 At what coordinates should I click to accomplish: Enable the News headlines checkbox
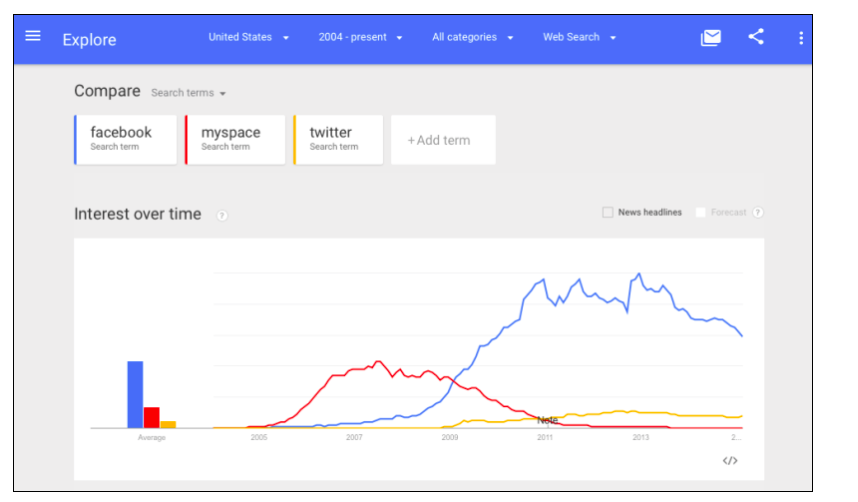tap(608, 212)
